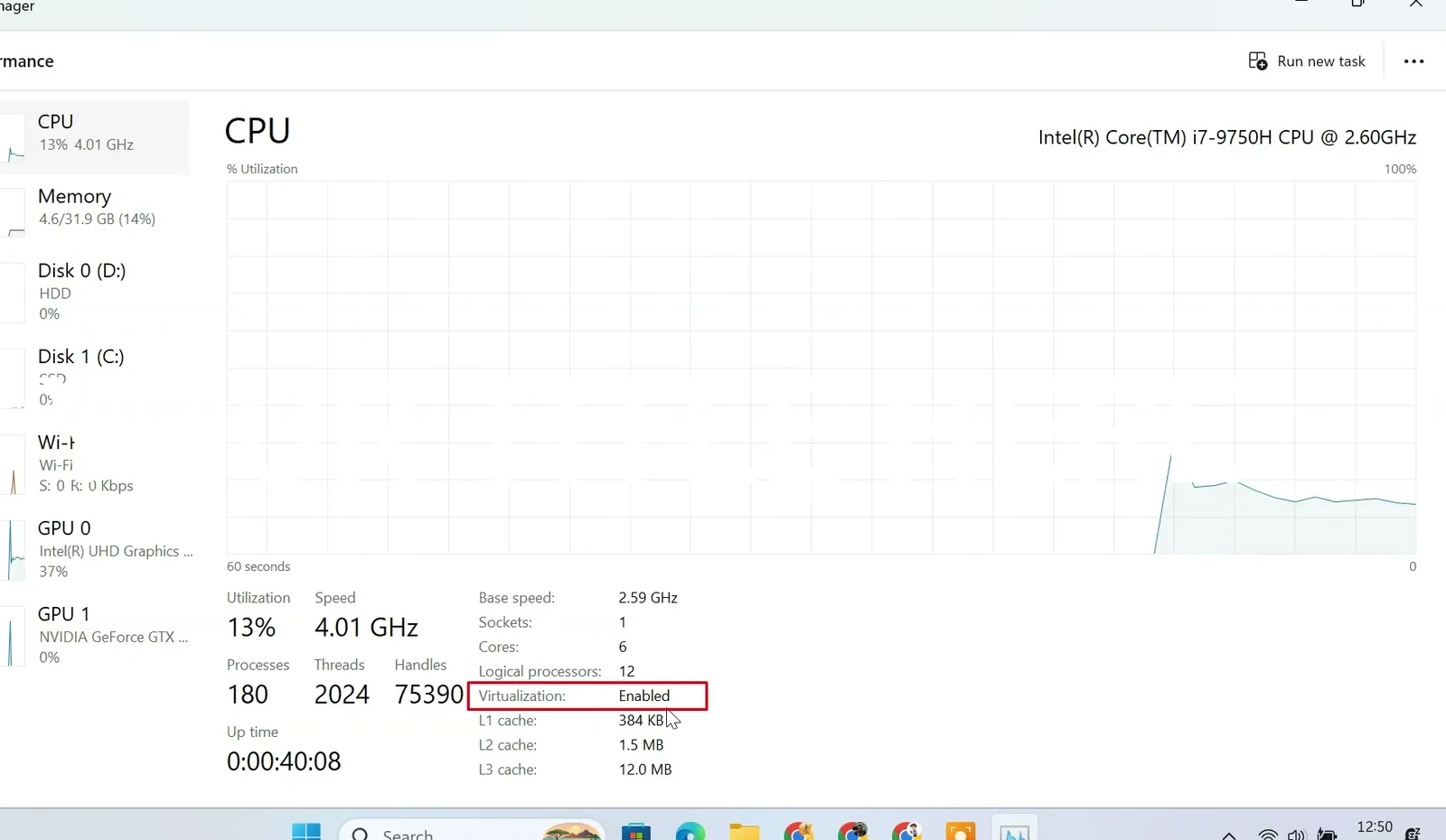Click the Intel Core i7-9750H processor name

click(1226, 137)
